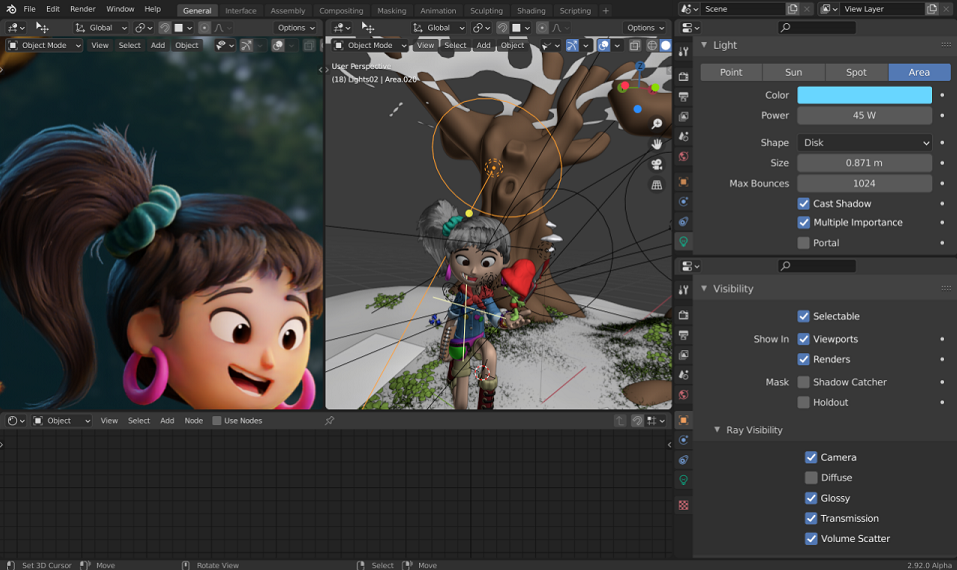Switch orthographic/perspective grid icon in the right viewport

pyautogui.click(x=657, y=184)
